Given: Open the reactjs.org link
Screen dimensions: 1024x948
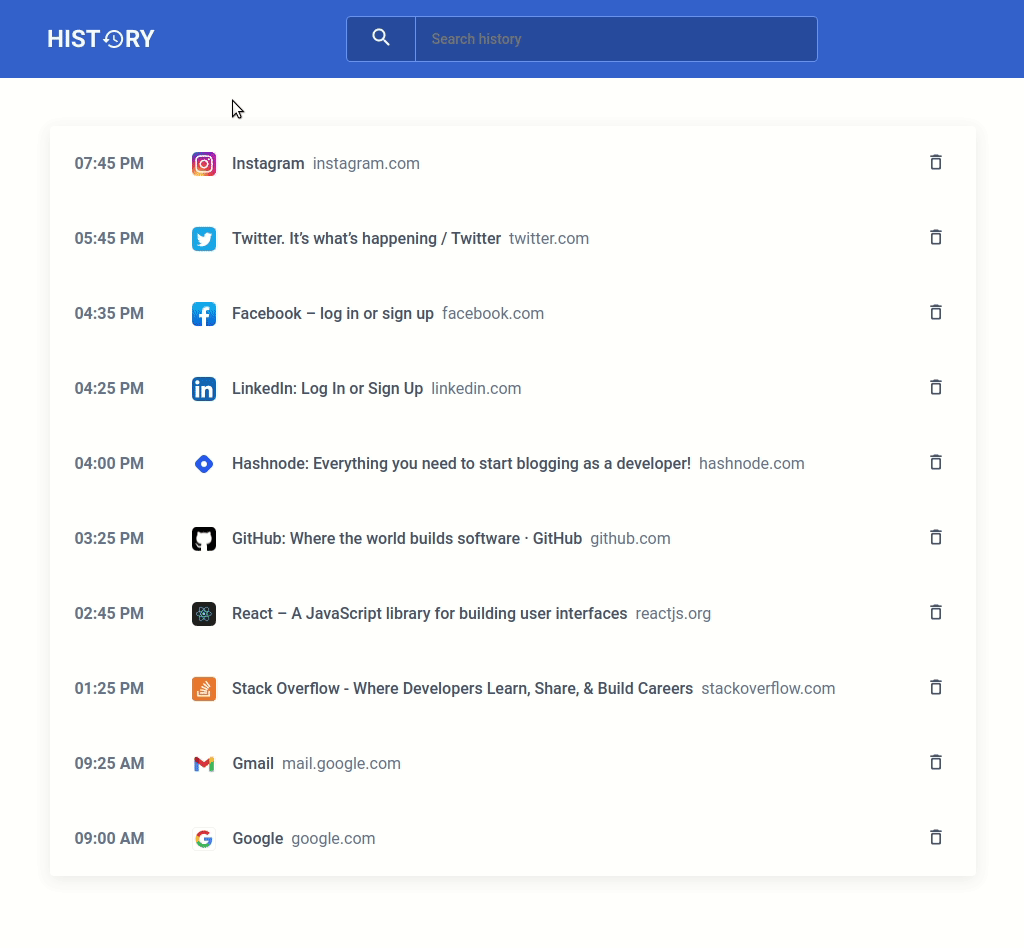Looking at the screenshot, I should pos(673,613).
